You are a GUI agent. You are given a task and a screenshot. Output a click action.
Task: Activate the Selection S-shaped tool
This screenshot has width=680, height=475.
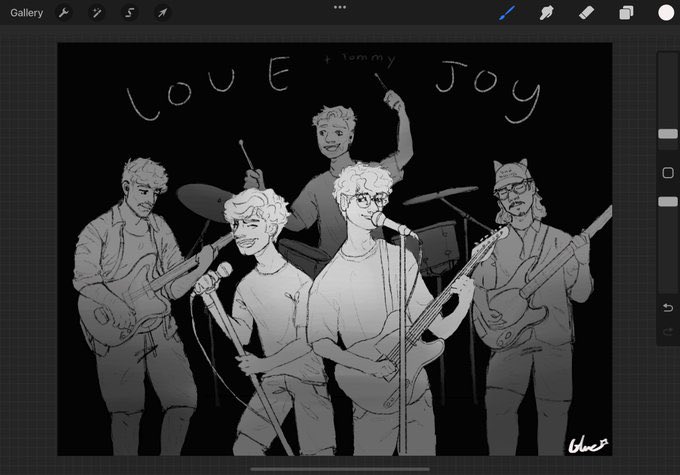(129, 13)
